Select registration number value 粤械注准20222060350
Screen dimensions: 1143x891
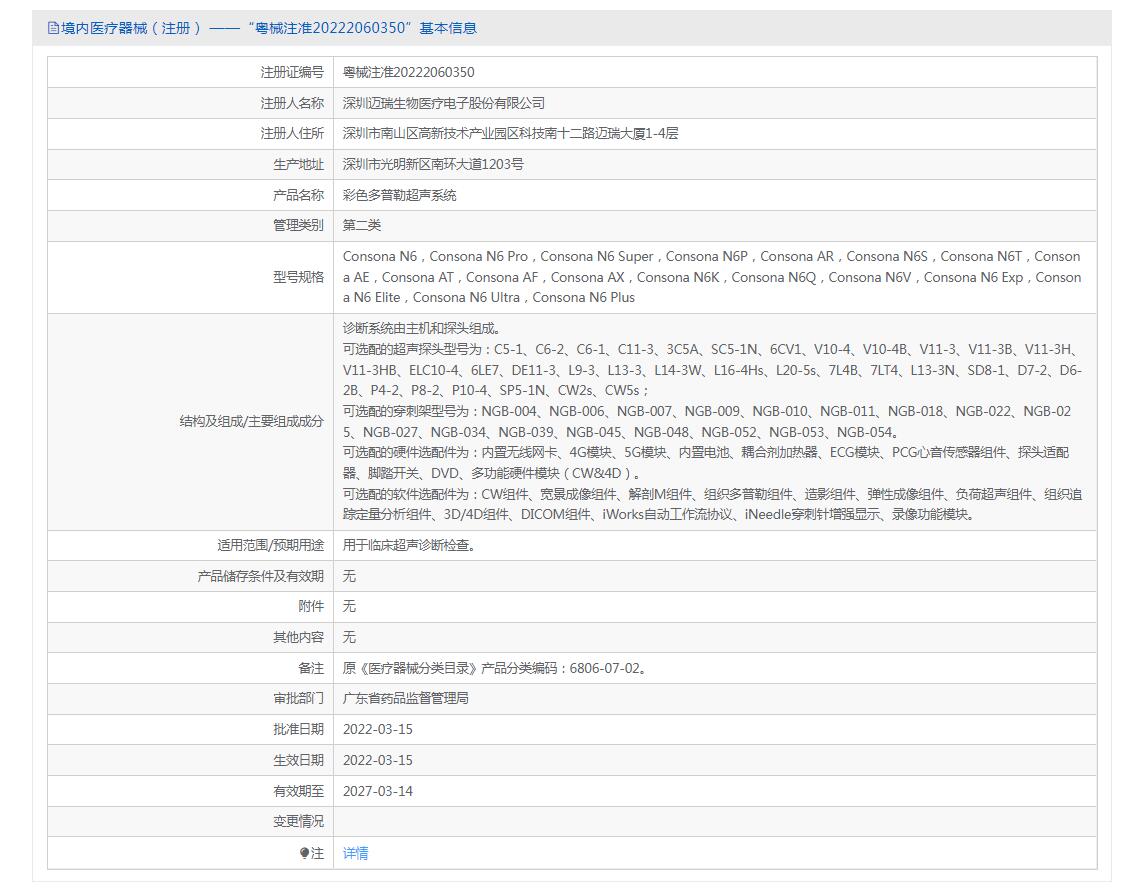coord(408,72)
